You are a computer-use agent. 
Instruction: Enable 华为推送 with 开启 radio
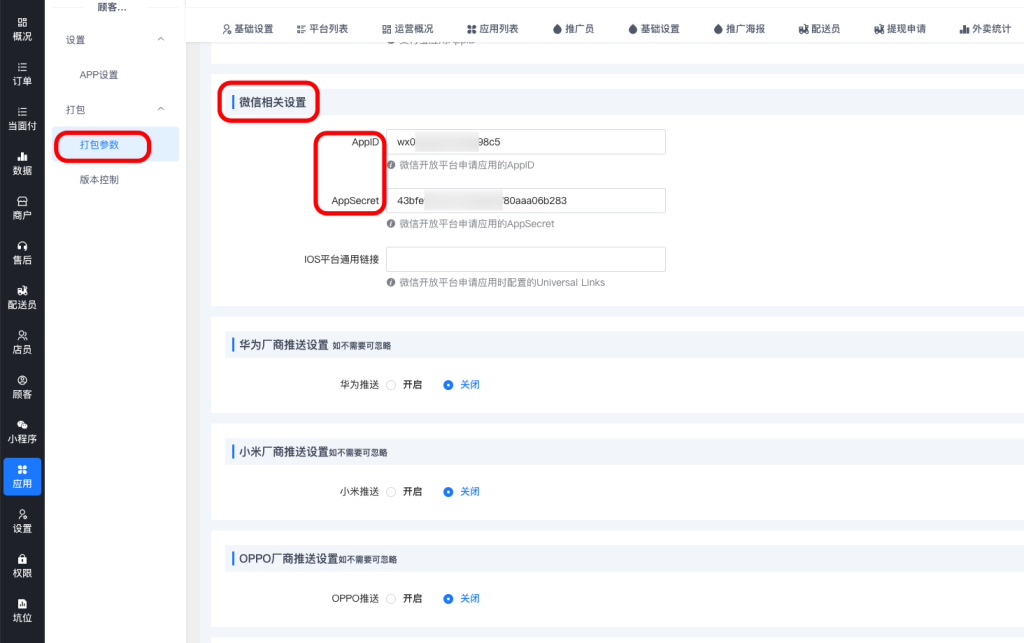[392, 385]
